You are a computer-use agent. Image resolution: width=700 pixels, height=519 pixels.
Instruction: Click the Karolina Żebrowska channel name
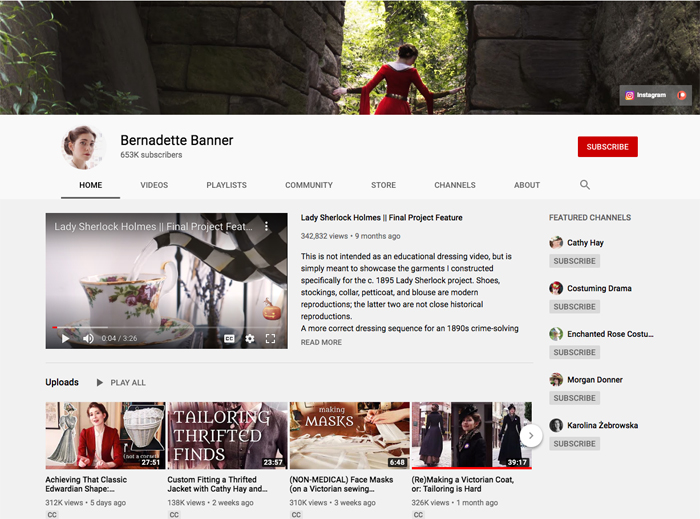602,425
